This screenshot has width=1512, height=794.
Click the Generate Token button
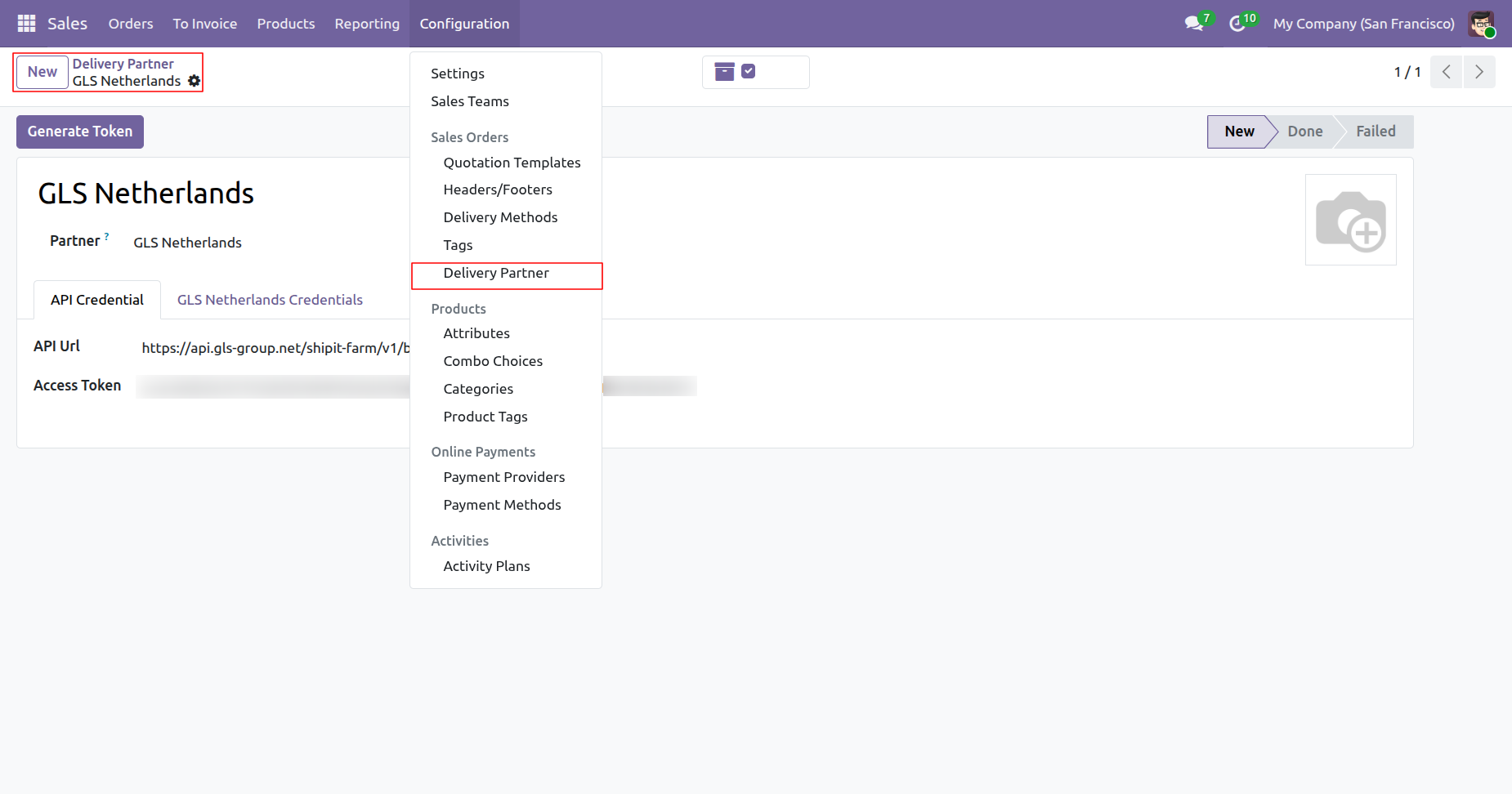80,132
